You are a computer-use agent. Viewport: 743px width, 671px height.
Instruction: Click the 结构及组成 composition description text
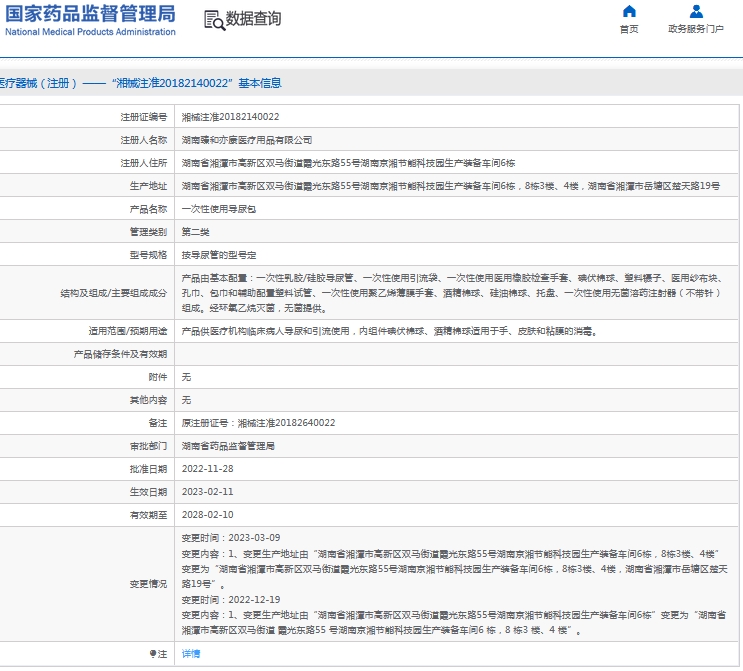tap(453, 293)
